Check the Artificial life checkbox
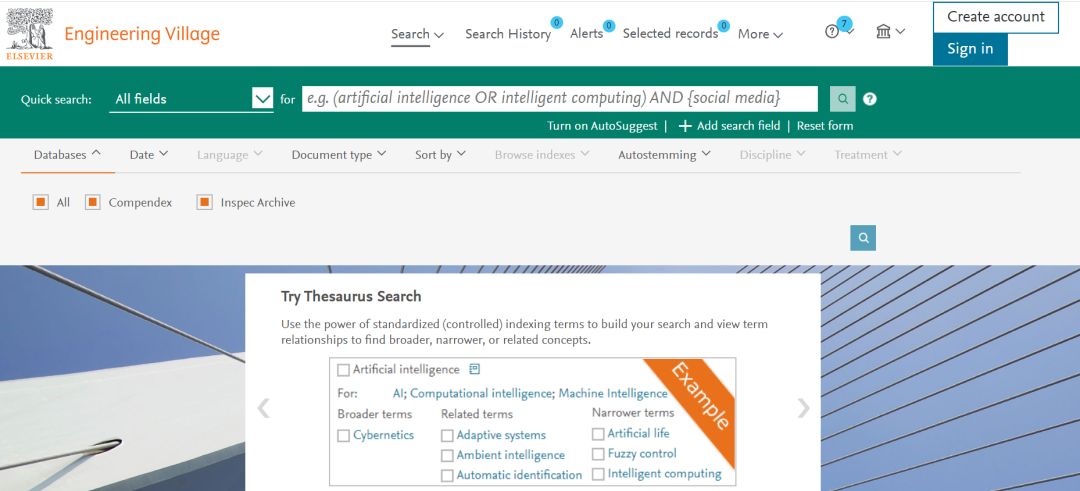Image resolution: width=1080 pixels, height=491 pixels. click(598, 434)
